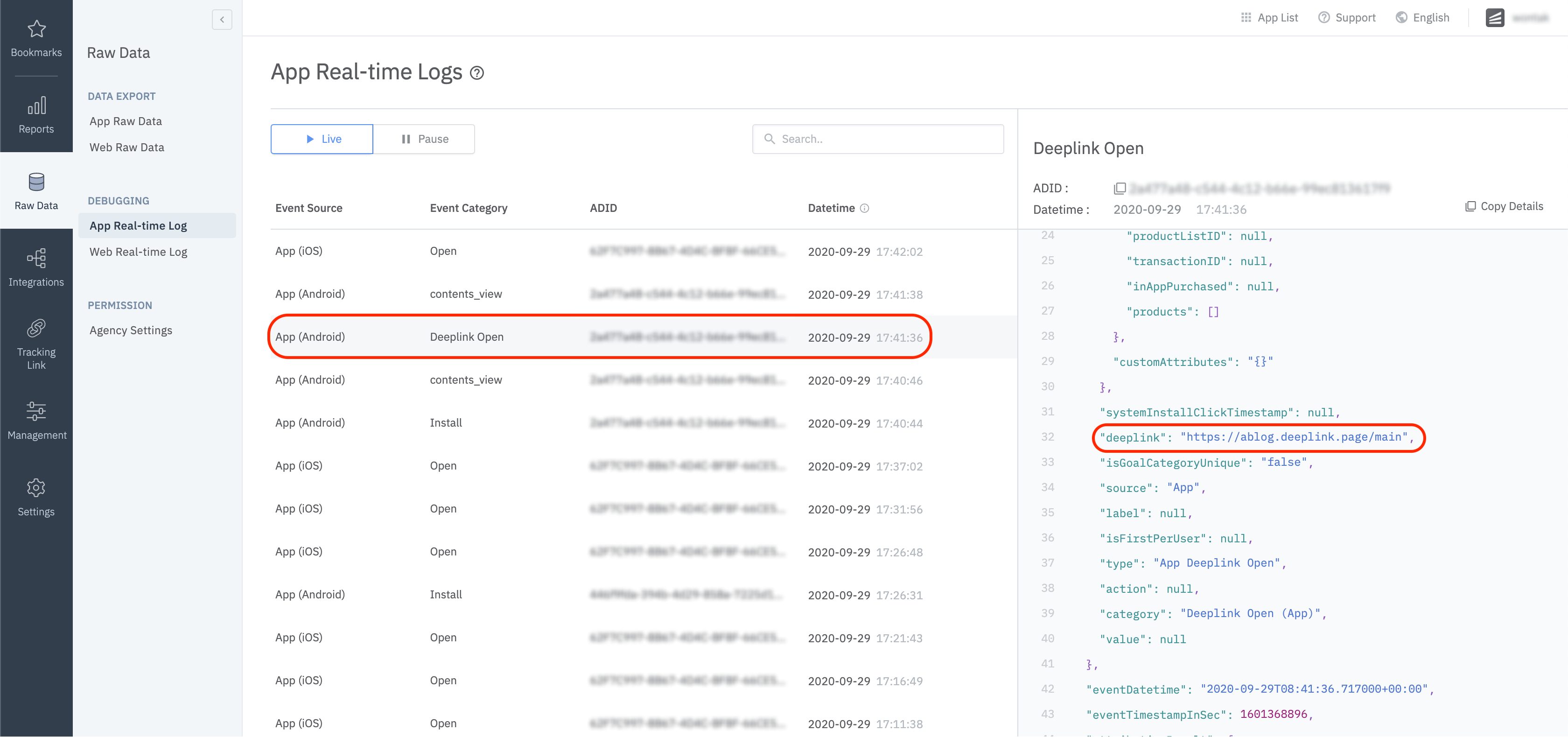Open Reports bar chart icon
1568x737 pixels.
(x=36, y=105)
